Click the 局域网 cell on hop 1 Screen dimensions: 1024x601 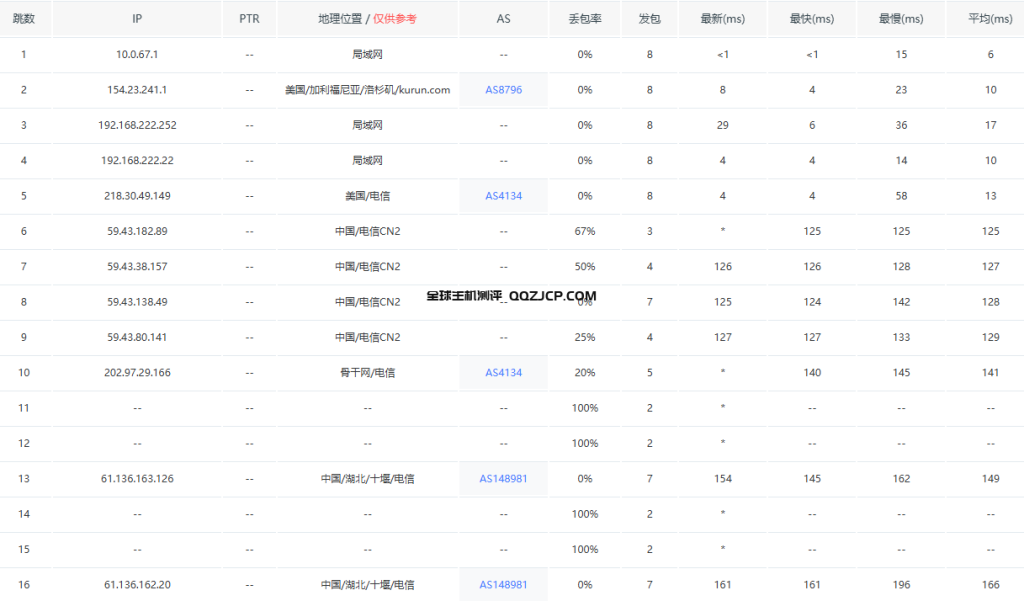tap(367, 54)
